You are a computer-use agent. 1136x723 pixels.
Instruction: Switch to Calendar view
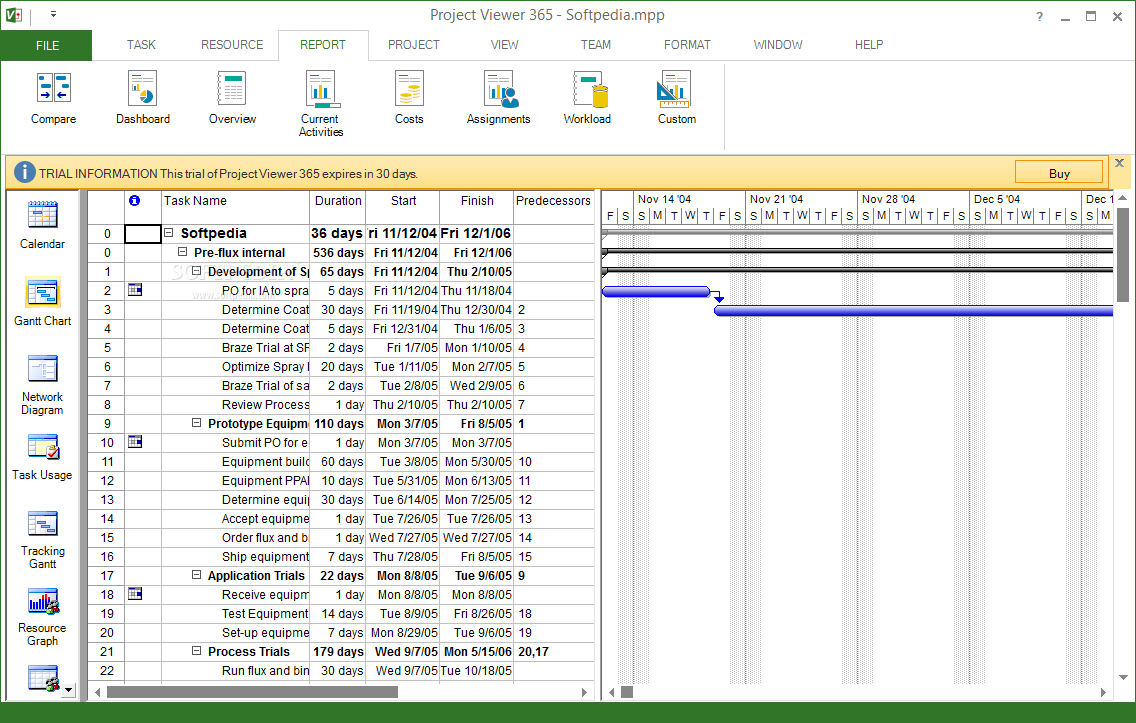pyautogui.click(x=43, y=225)
